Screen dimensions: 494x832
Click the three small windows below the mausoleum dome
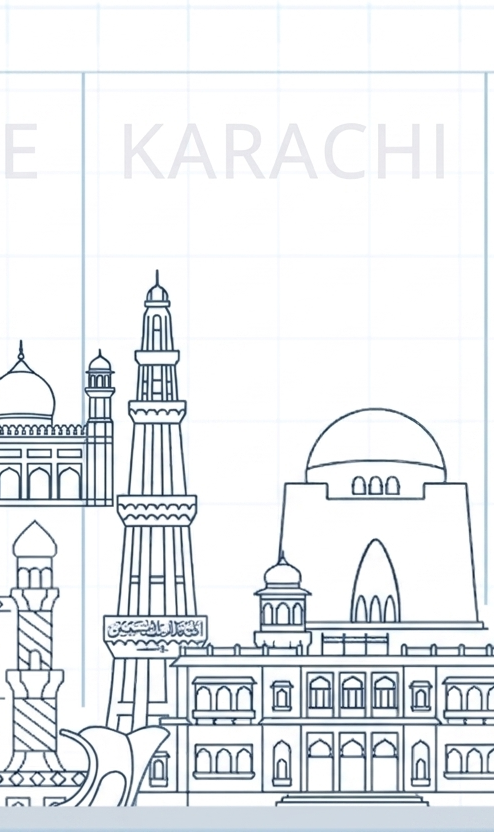point(376,486)
